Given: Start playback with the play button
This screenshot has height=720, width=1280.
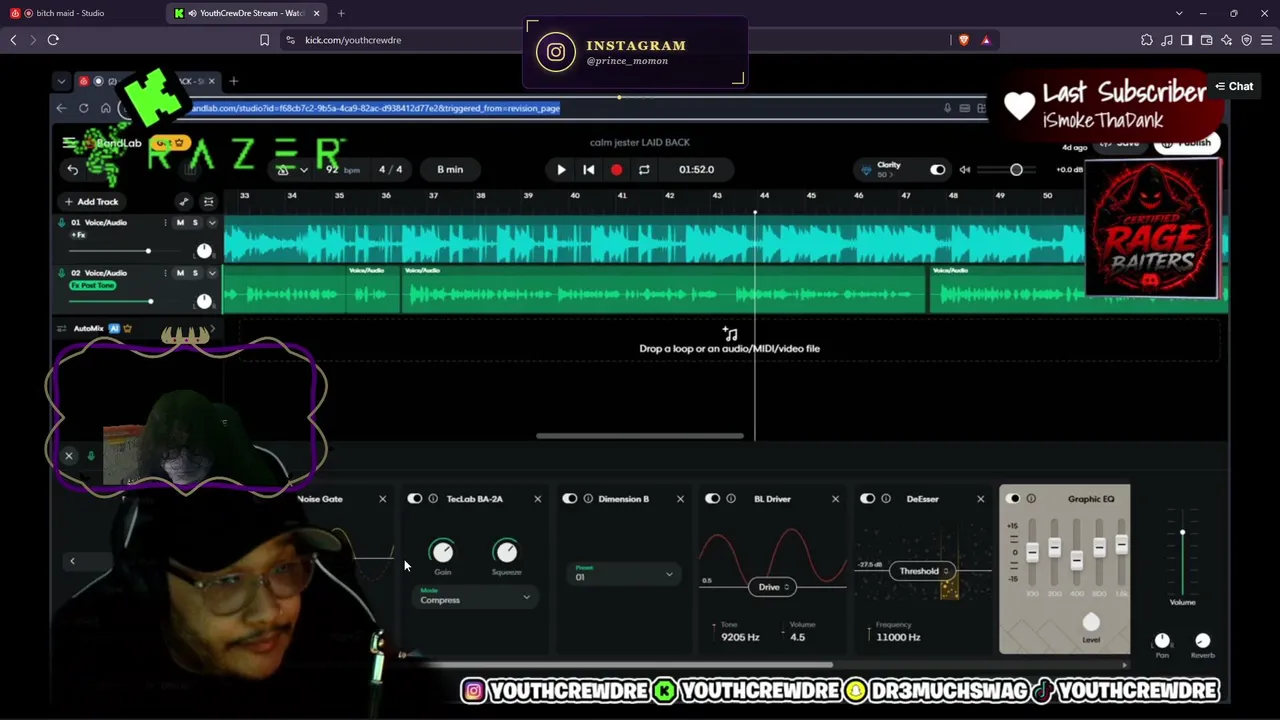Looking at the screenshot, I should click(x=561, y=170).
